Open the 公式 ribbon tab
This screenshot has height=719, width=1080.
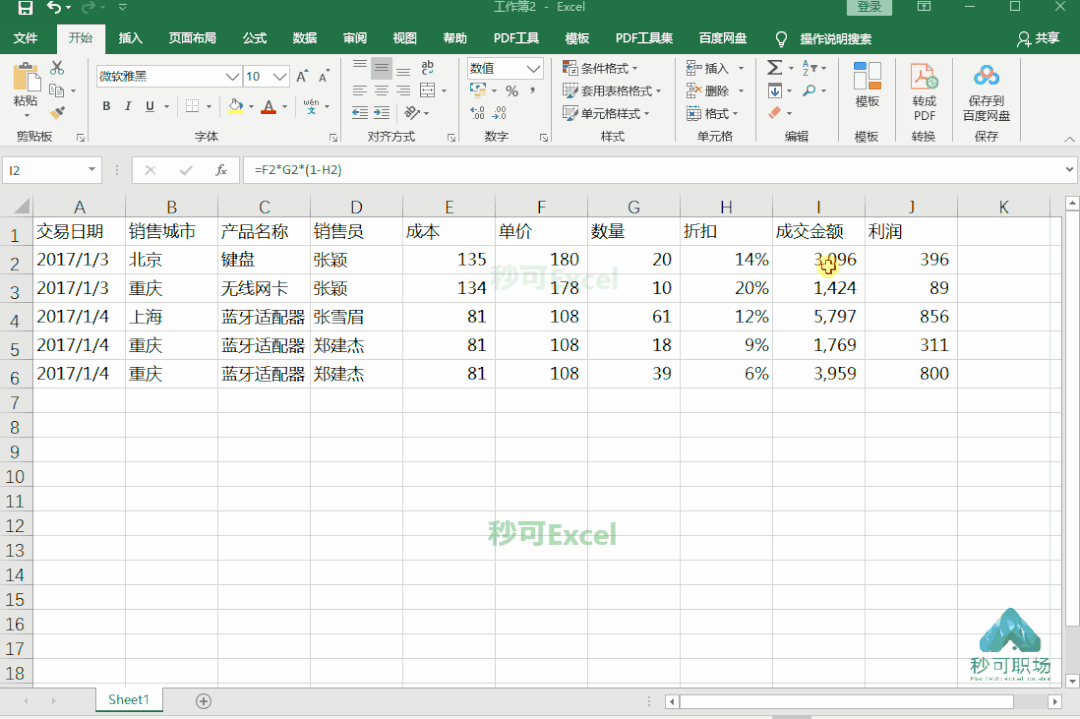click(x=254, y=38)
